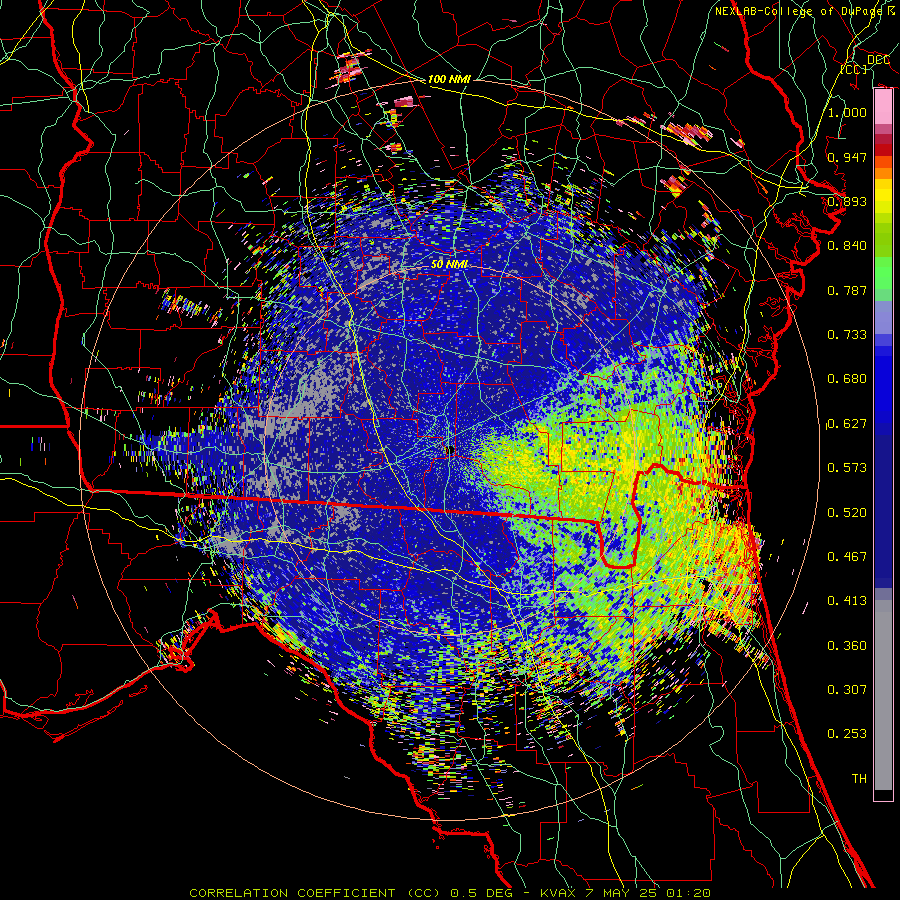Click the 1.000 value on color scale
Viewport: 900px width, 900px height.
[847, 112]
